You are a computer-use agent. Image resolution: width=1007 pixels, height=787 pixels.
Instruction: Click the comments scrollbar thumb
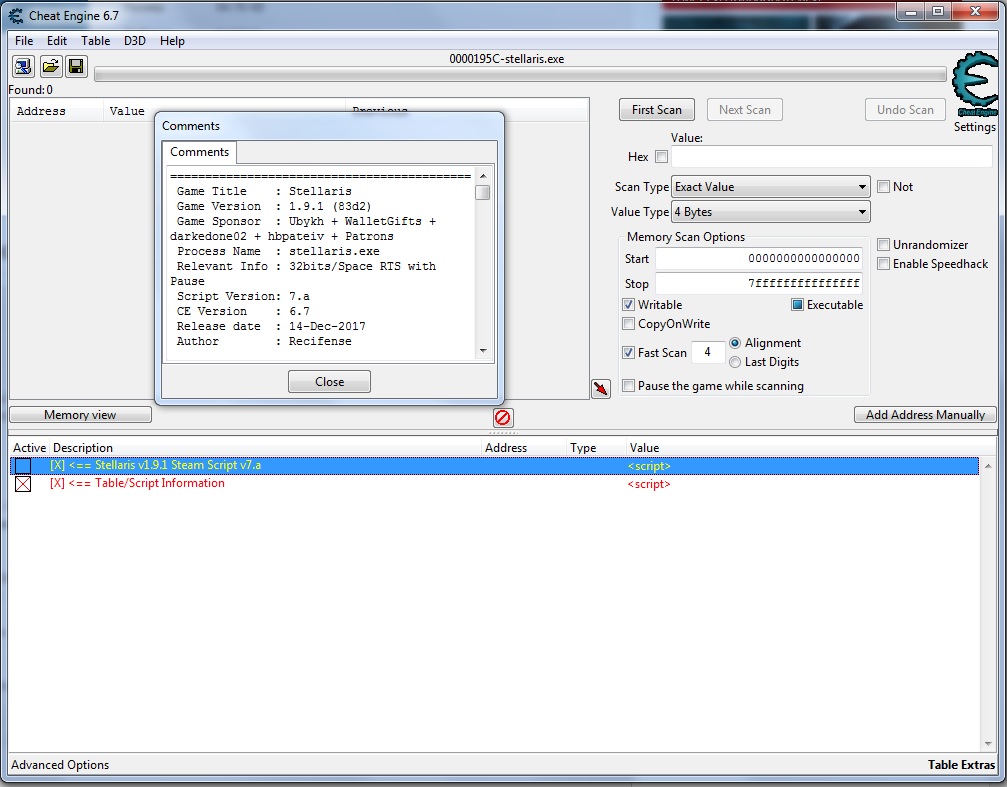(x=483, y=193)
